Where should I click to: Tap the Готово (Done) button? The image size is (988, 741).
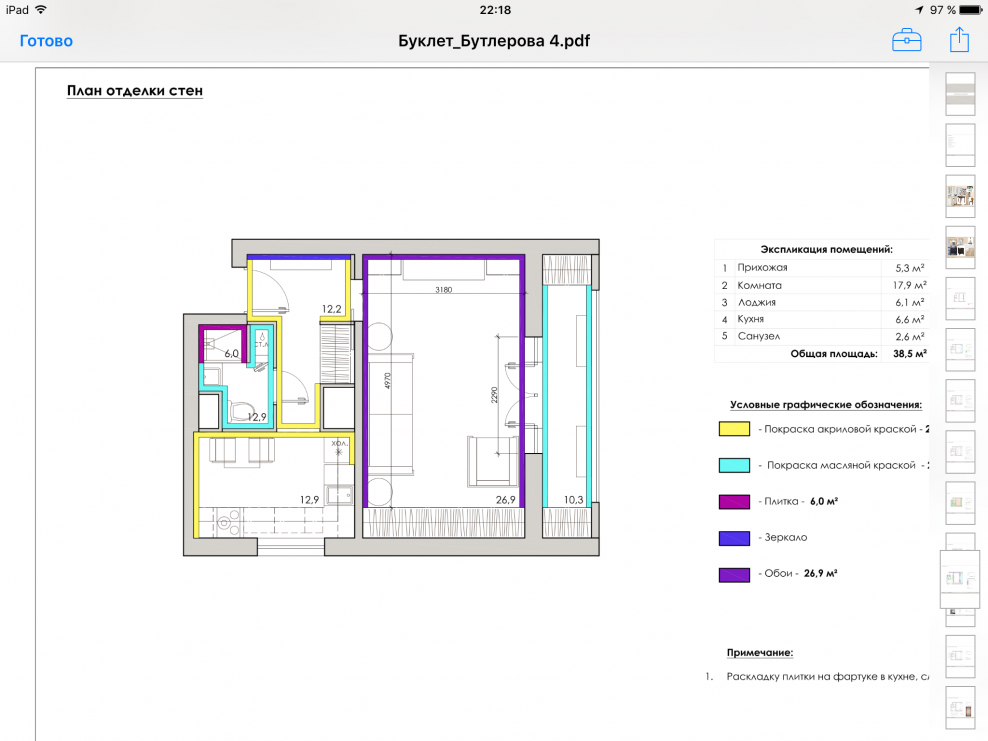[x=46, y=41]
